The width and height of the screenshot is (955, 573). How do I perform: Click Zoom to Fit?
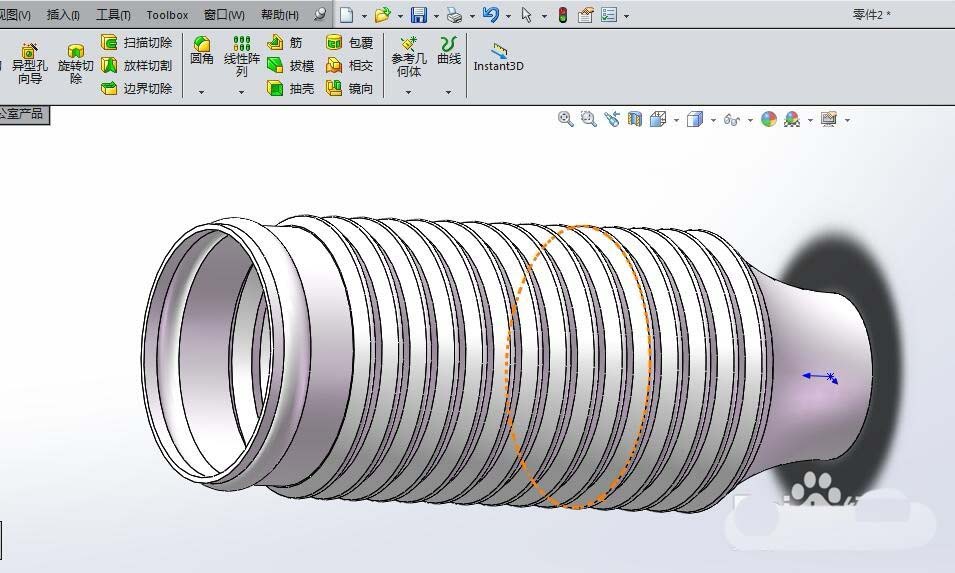565,119
